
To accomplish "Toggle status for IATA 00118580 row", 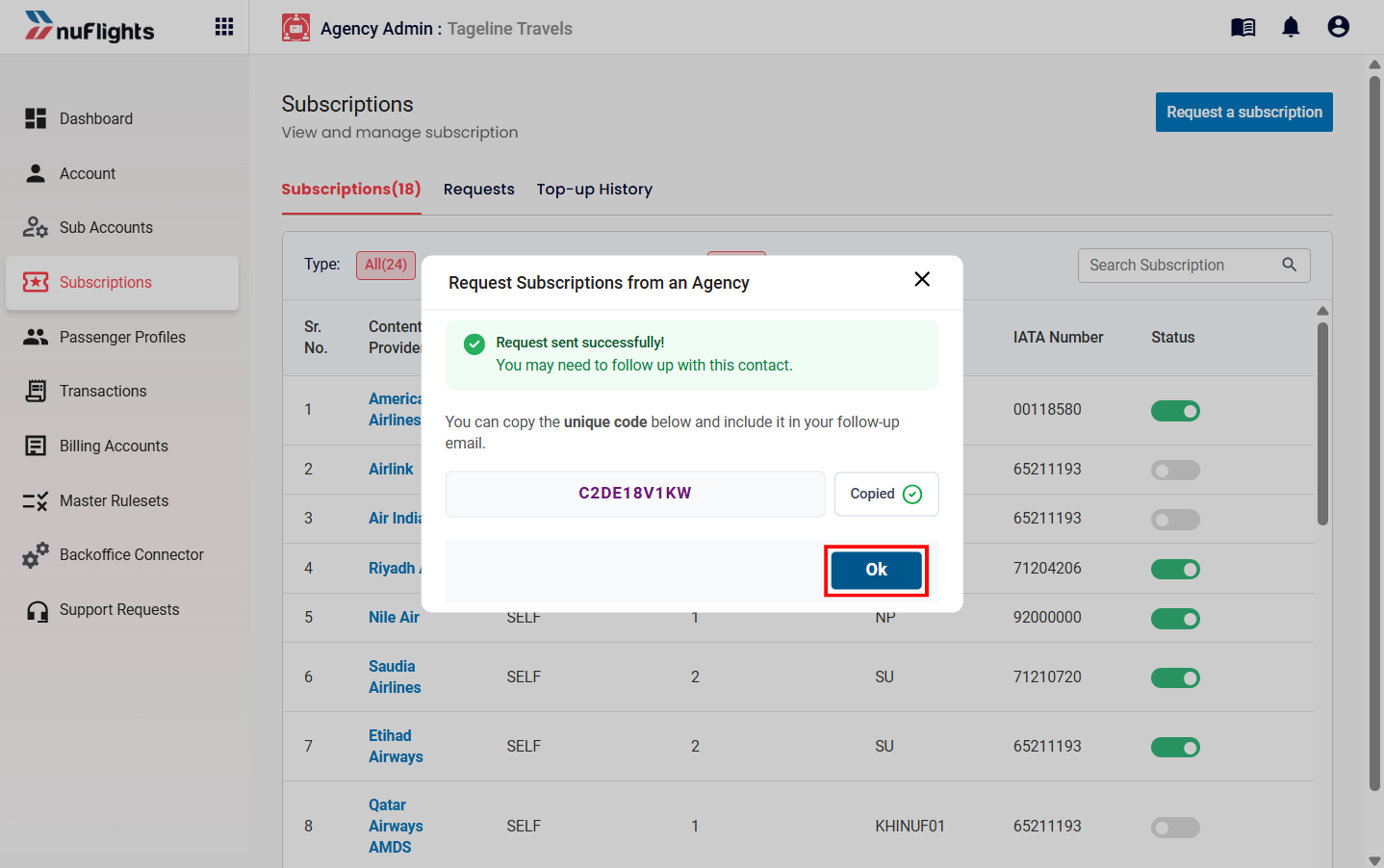I will click(x=1175, y=411).
